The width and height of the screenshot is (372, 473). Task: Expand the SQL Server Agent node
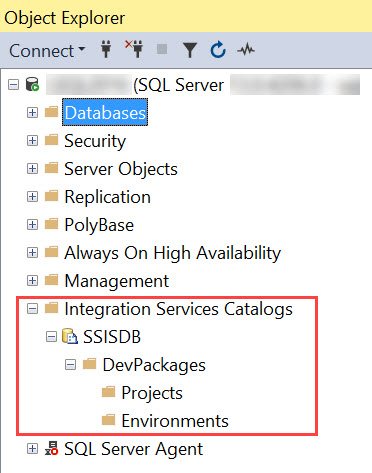click(32, 449)
